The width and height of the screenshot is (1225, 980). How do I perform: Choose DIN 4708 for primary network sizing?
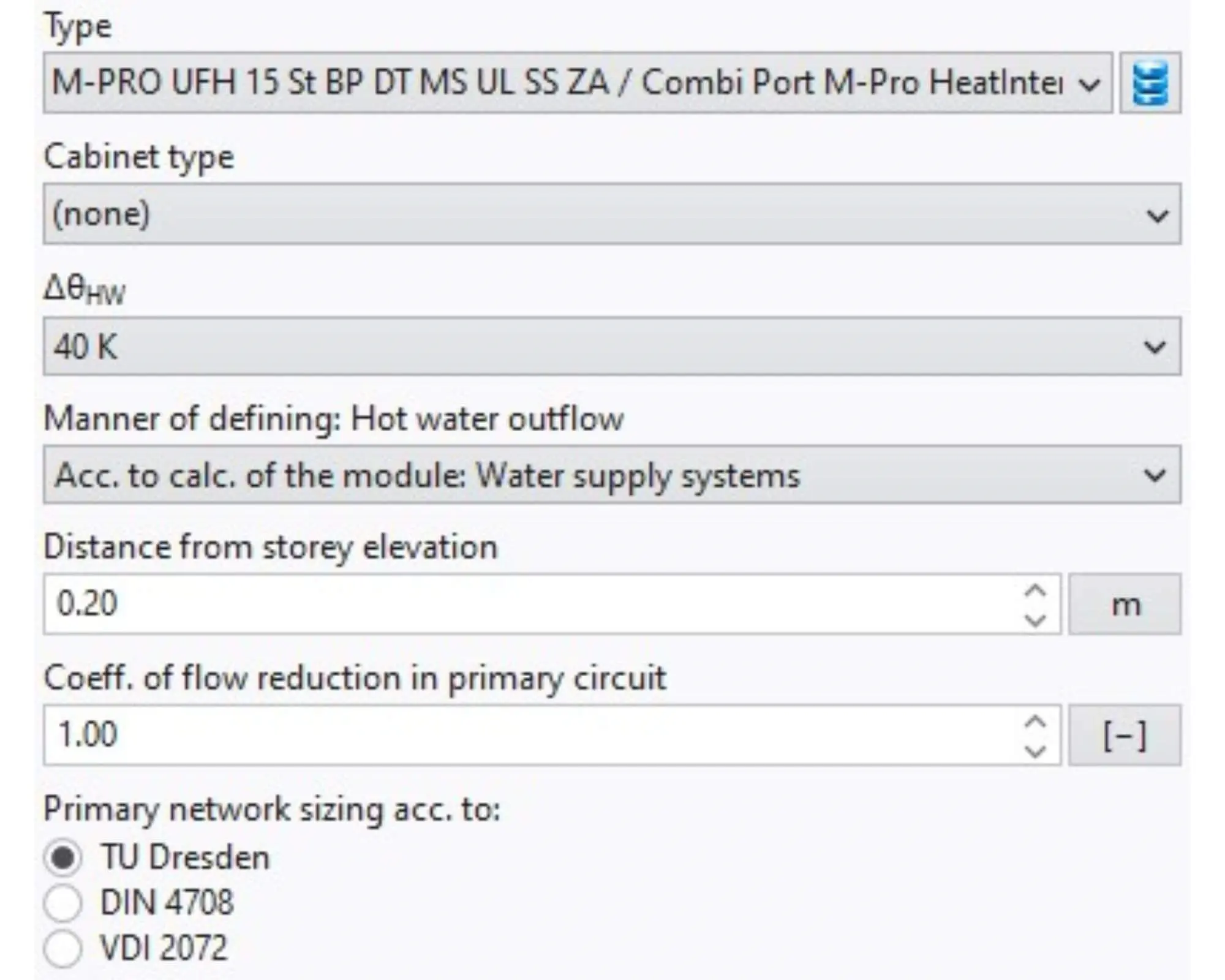point(62,903)
